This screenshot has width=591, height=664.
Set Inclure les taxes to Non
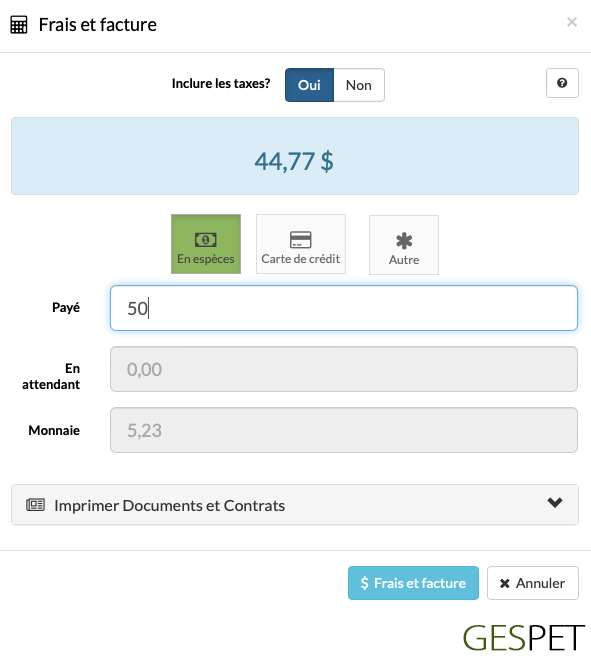359,85
